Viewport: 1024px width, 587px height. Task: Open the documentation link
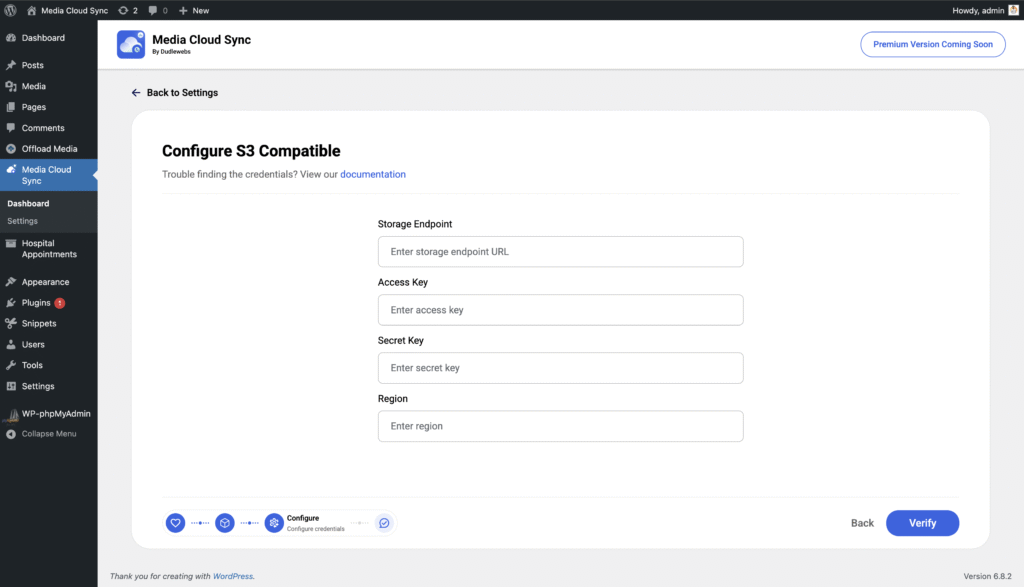[x=373, y=174]
